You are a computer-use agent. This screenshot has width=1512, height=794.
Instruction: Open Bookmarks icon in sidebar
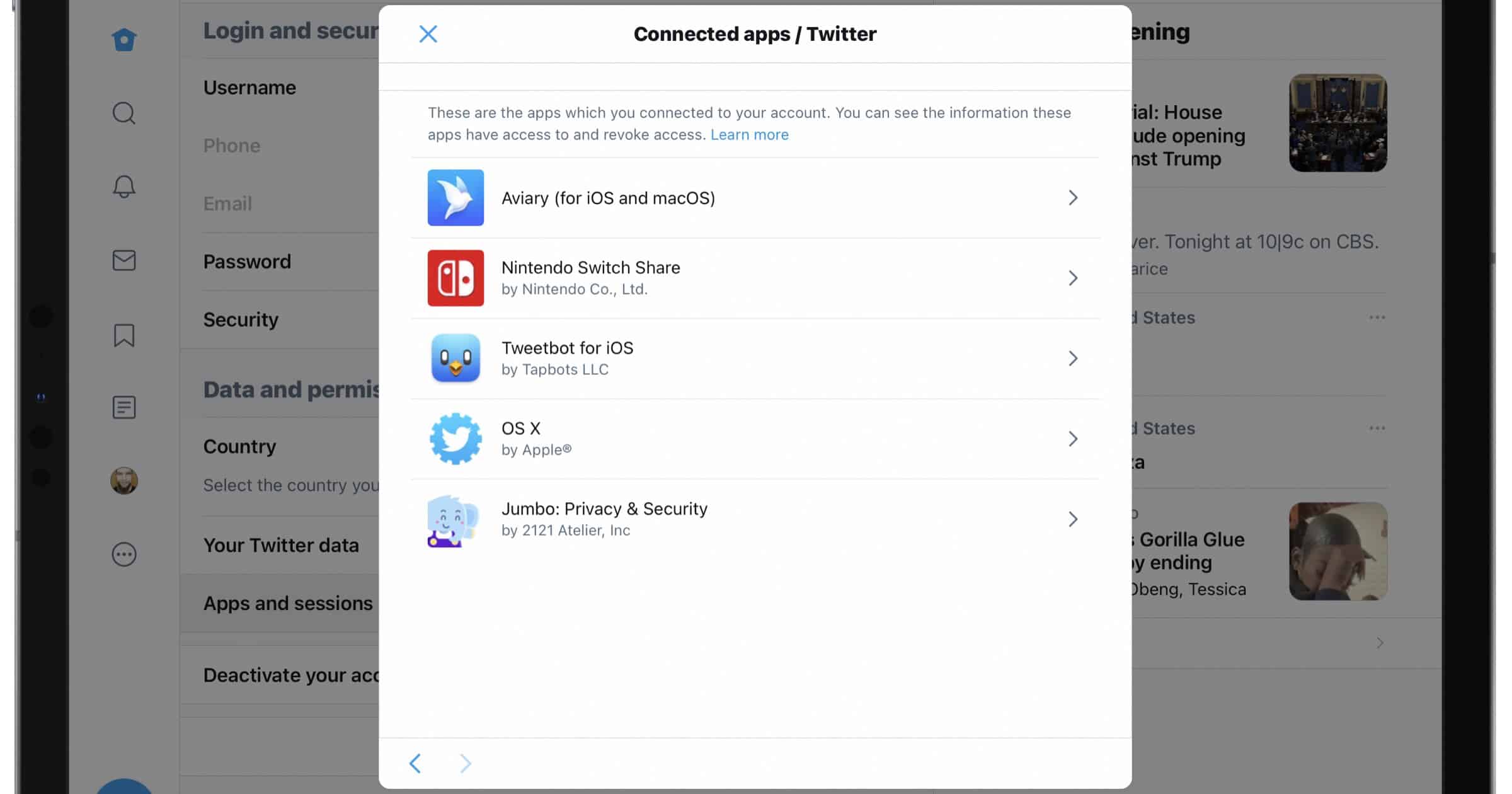coord(124,335)
